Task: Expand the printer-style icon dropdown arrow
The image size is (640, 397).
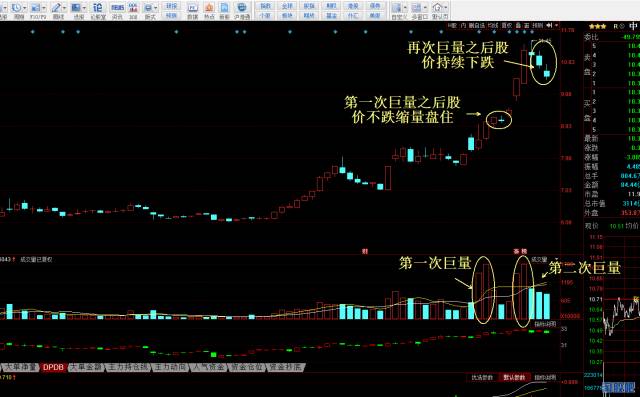Action: coord(156,8)
